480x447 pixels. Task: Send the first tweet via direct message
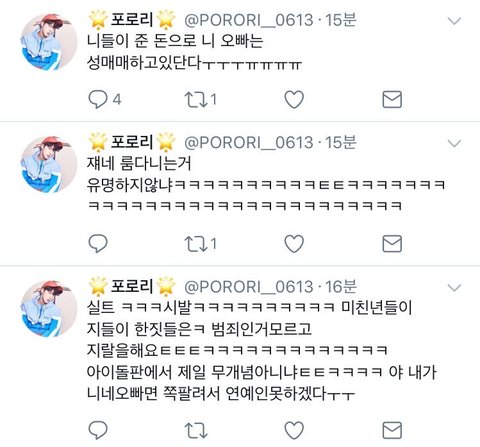click(x=392, y=99)
